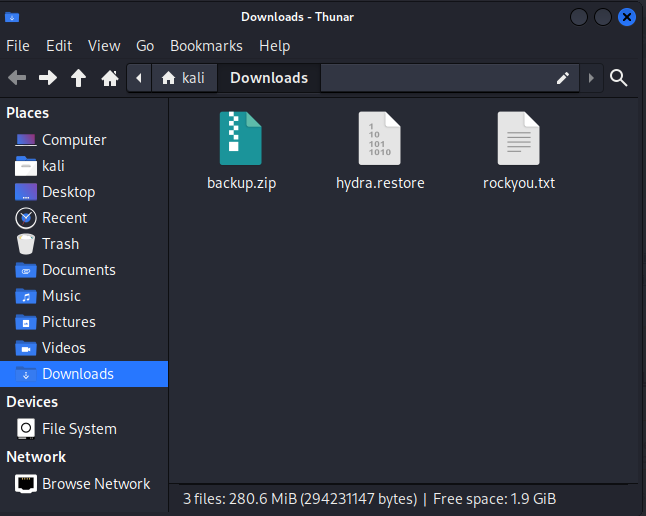Screen dimensions: 646x516
Task: Click the Trash bin icon in sidebar
Action: pyautogui.click(x=26, y=244)
